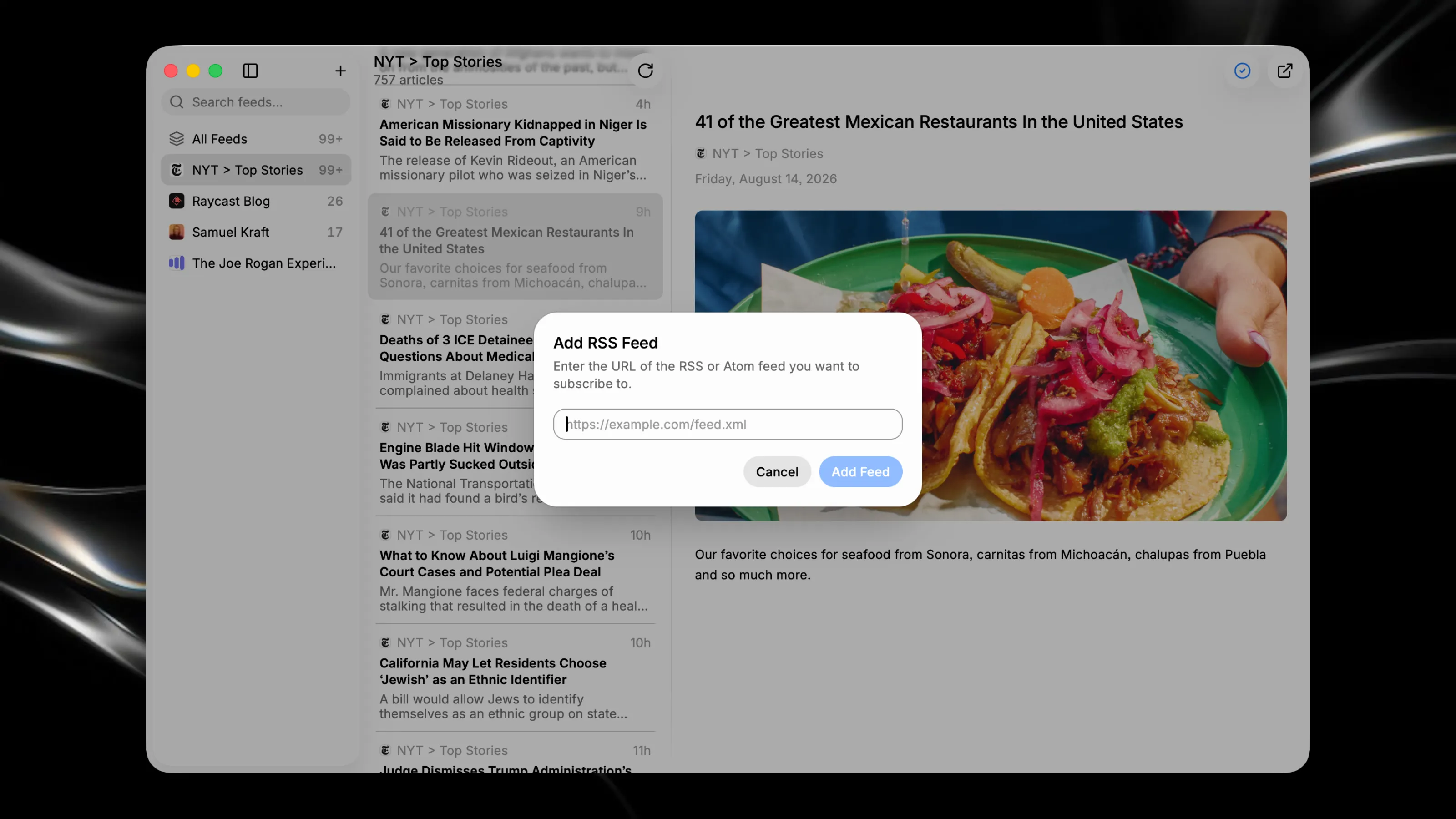Click the Add RSS Feed dialog title
1456x819 pixels.
pyautogui.click(x=605, y=343)
